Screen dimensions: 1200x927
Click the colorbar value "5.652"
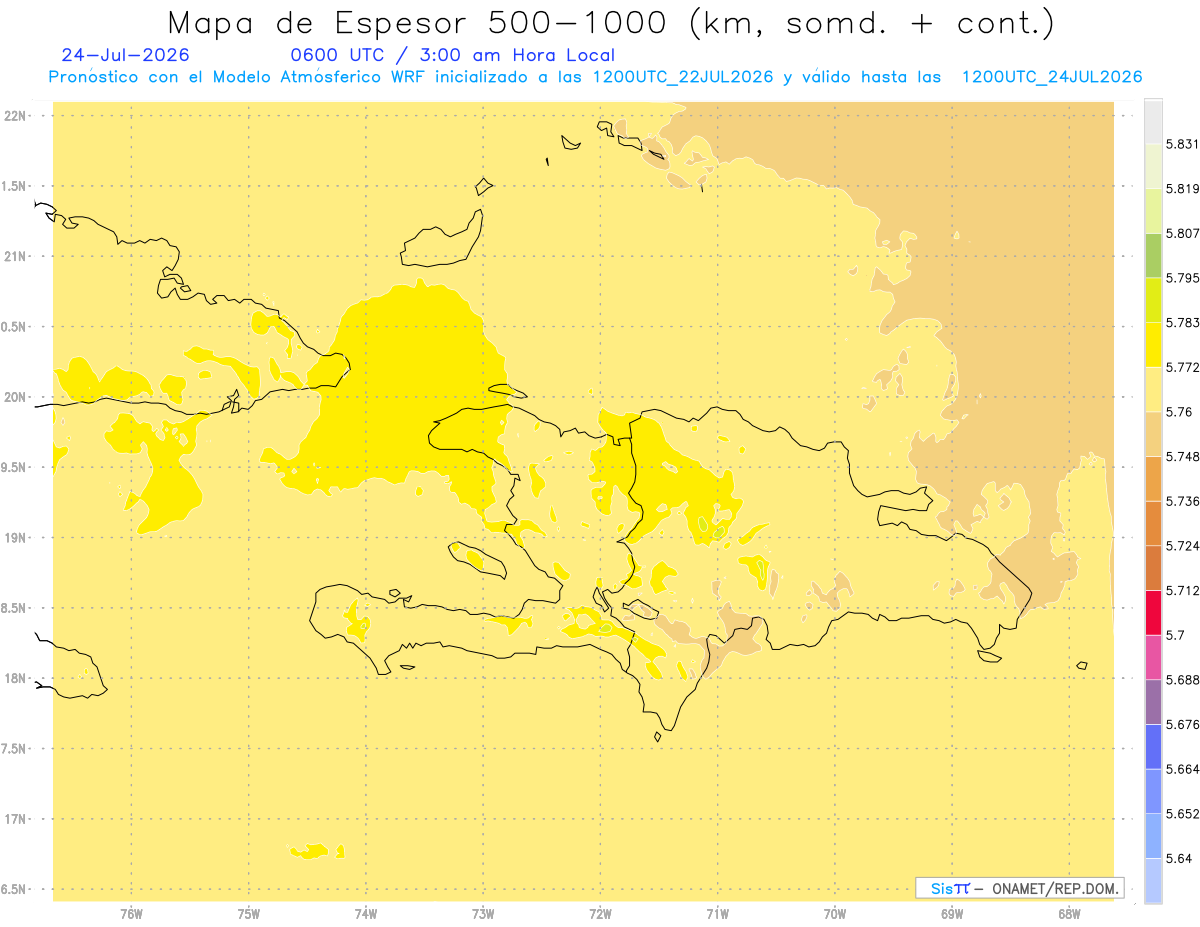coord(1183,814)
